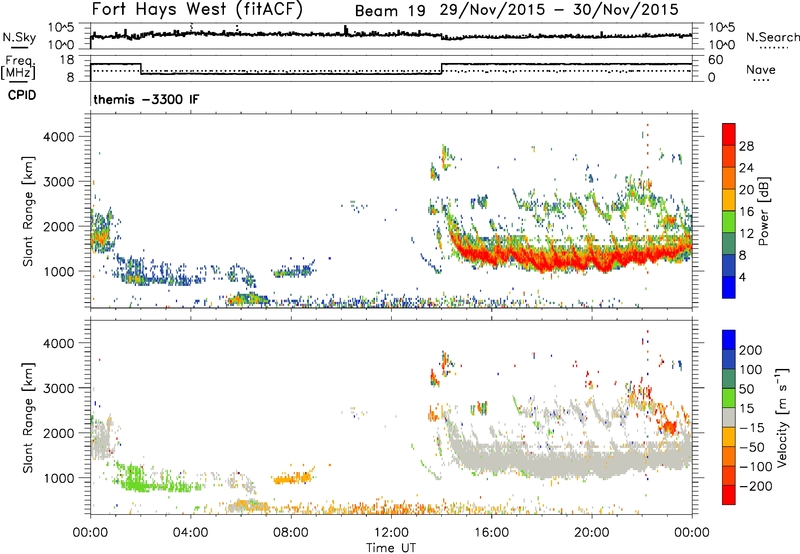Screen dimensions: 800x554
Task: Click the 'Power [dB]' colorbar label
Action: click(763, 211)
